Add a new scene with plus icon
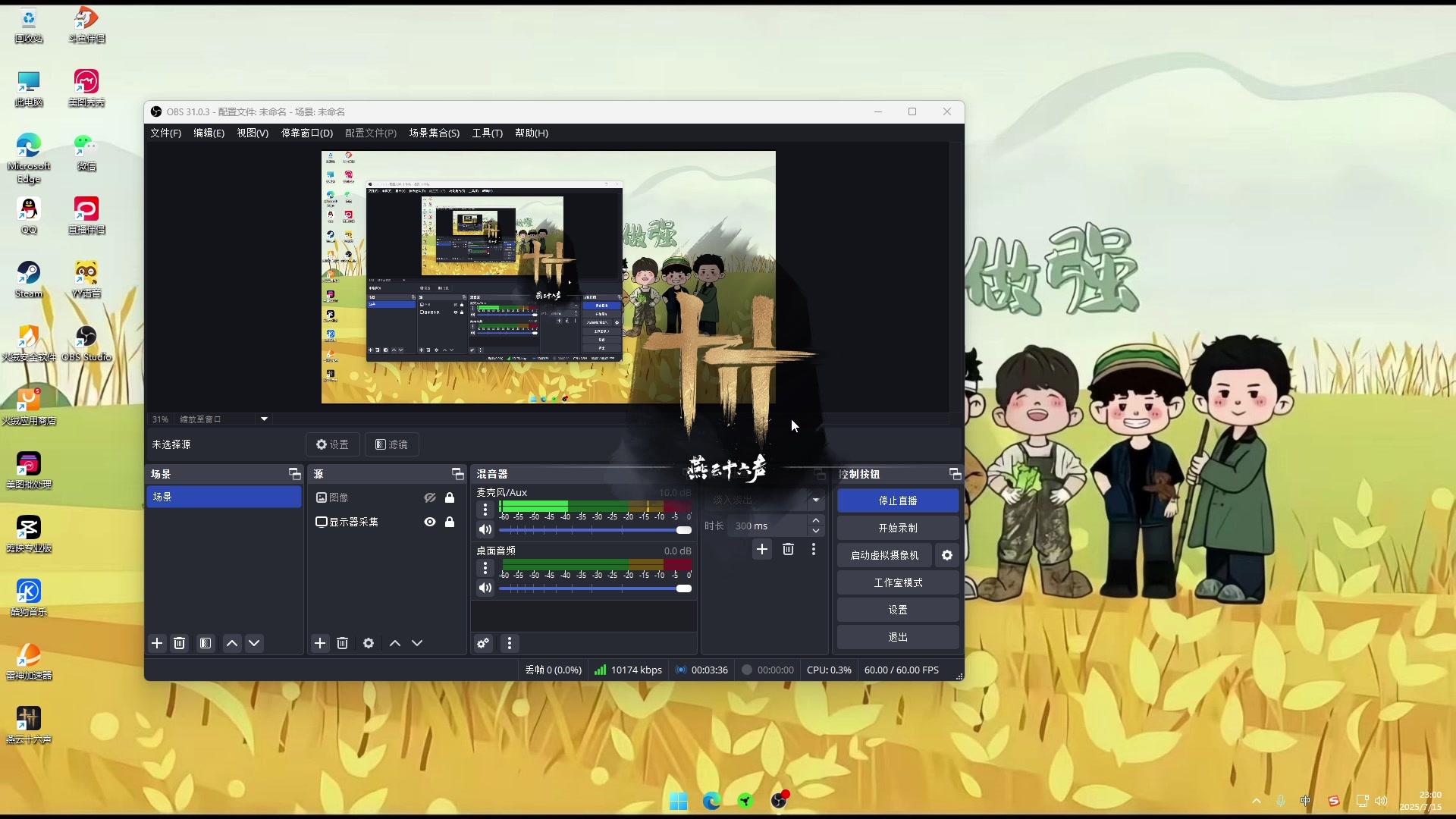Viewport: 1456px width, 819px height. click(157, 643)
